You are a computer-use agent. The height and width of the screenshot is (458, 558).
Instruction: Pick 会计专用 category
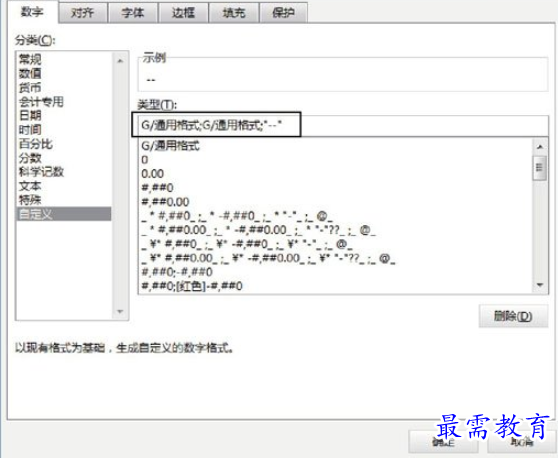coord(64,102)
